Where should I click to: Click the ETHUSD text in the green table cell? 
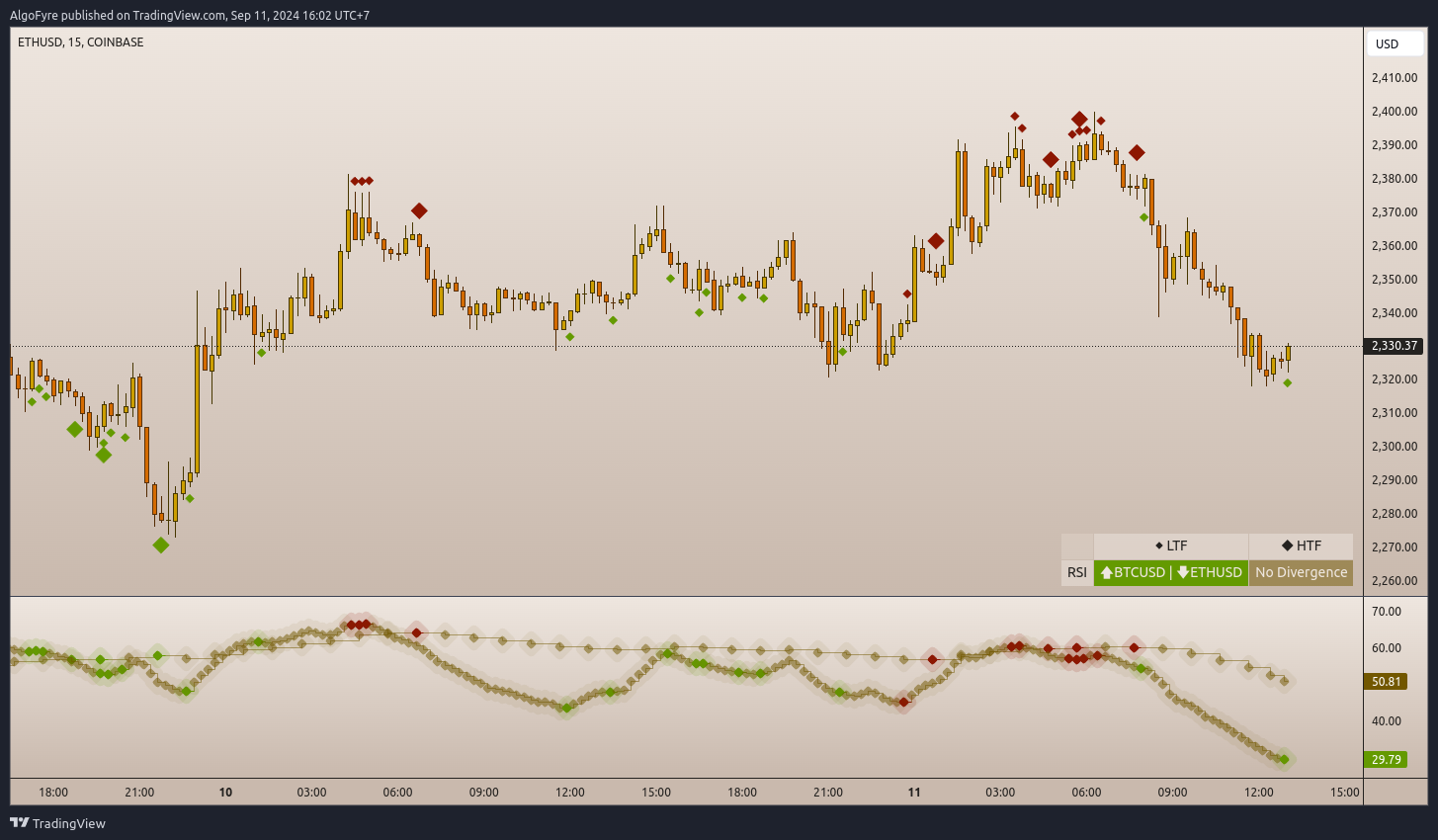(1216, 572)
